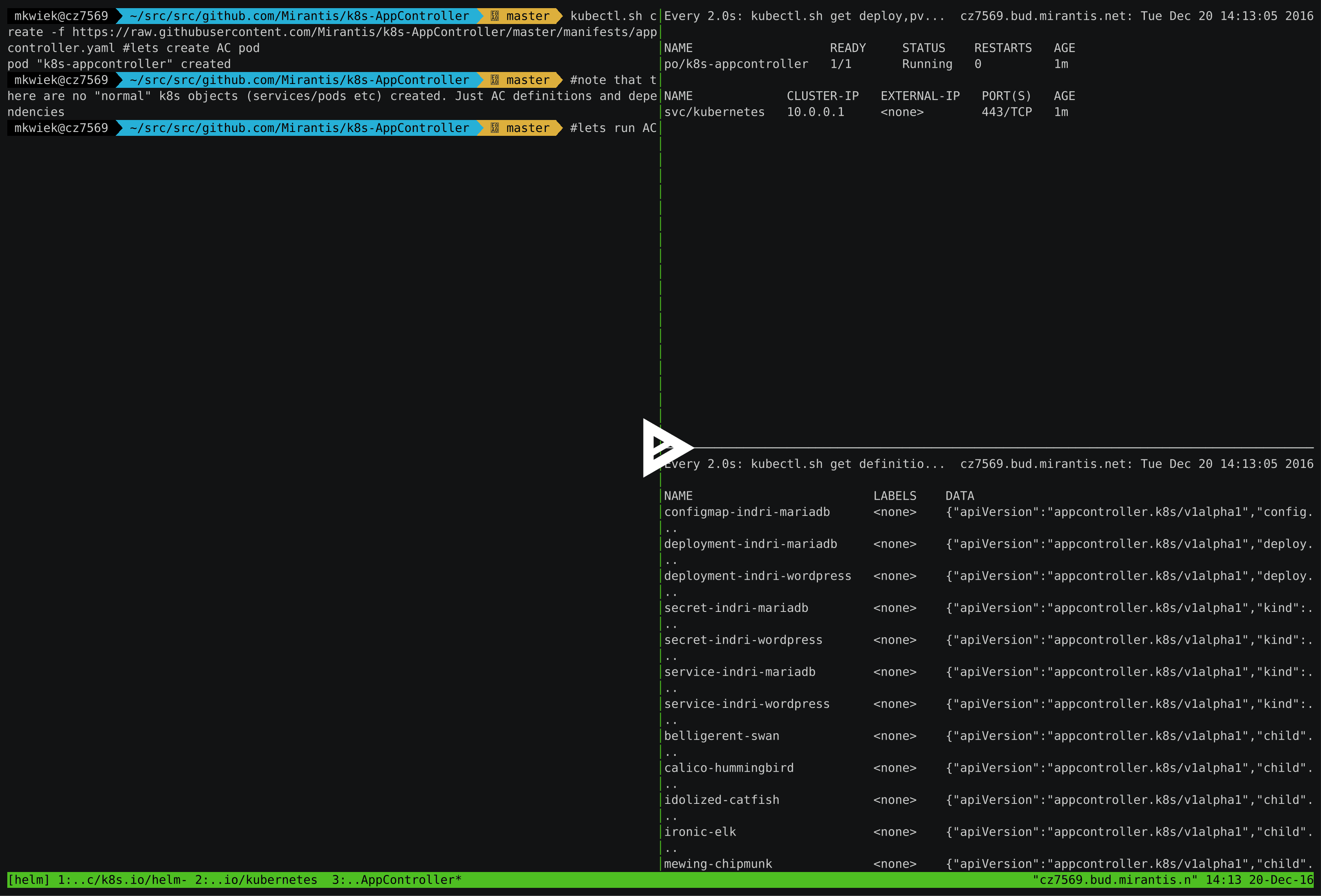
Task: Click the CLUSTER-IP column header
Action: tap(823, 96)
